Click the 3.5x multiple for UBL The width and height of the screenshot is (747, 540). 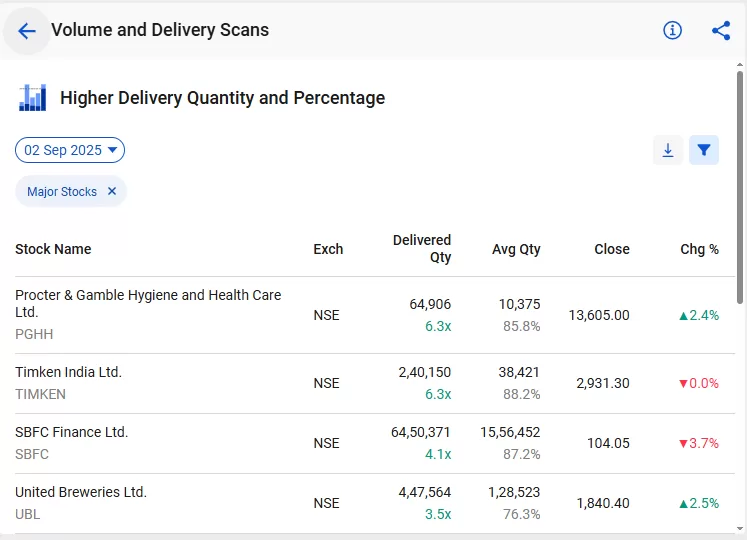tap(438, 514)
